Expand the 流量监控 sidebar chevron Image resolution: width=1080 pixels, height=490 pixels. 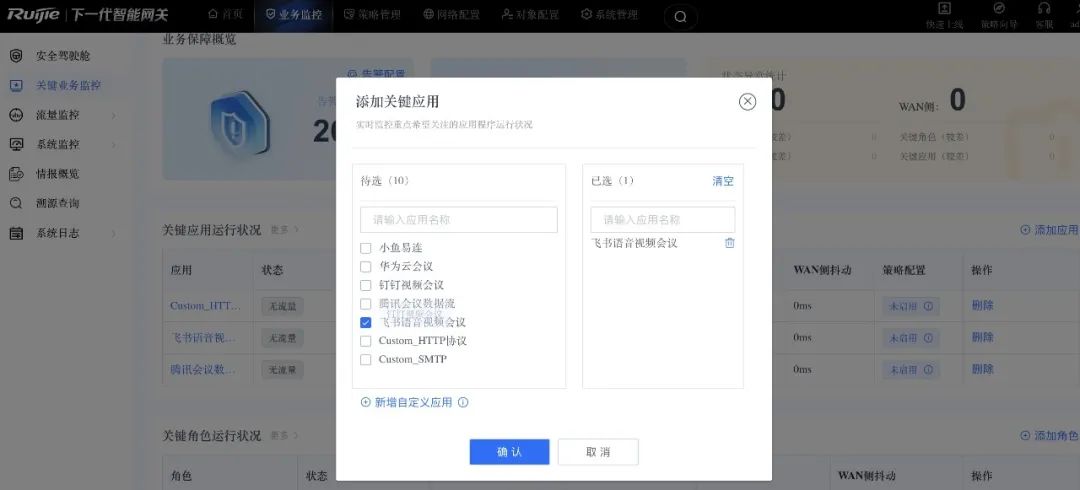[114, 115]
